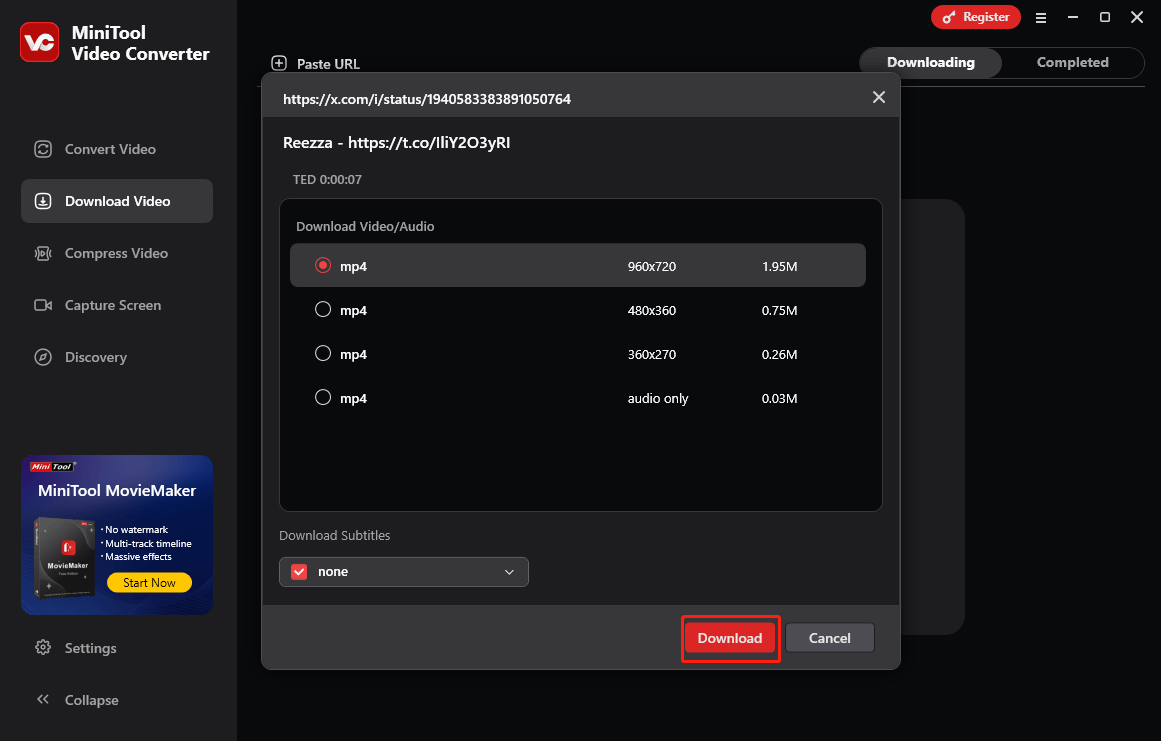1161x741 pixels.
Task: Click the Download Subtitles label
Action: coord(335,535)
